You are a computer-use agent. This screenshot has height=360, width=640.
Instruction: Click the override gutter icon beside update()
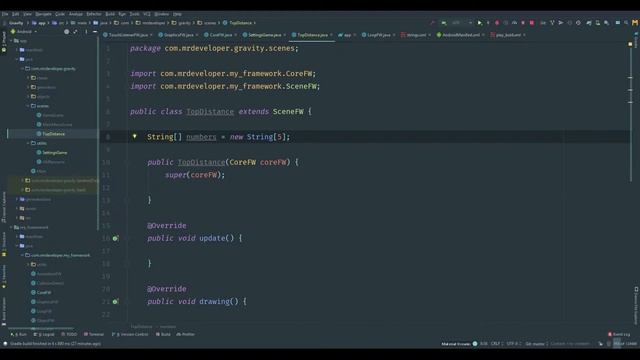pos(116,238)
